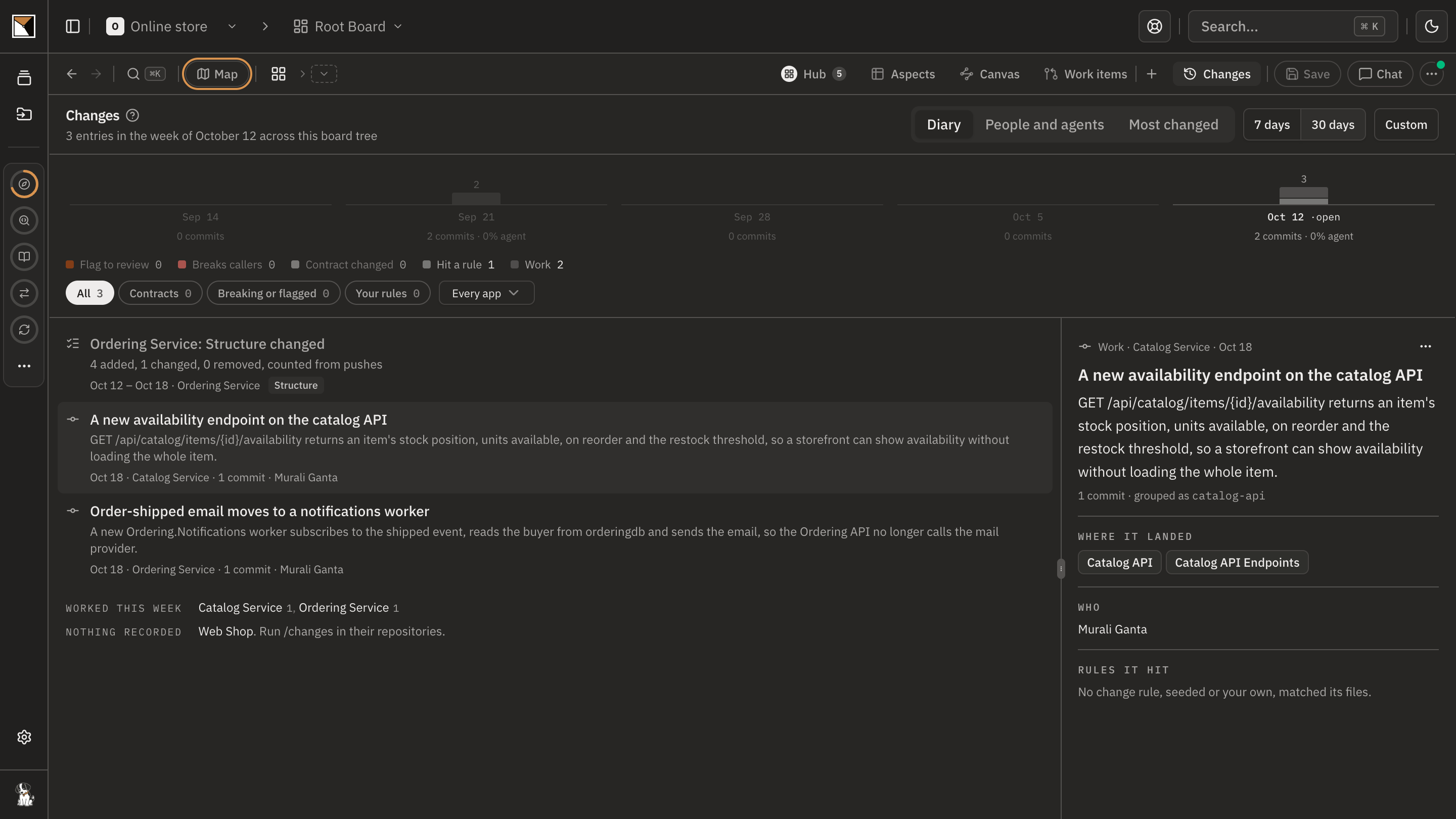1456x819 pixels.
Task: Click the app logo in top-left corner
Action: point(24,26)
